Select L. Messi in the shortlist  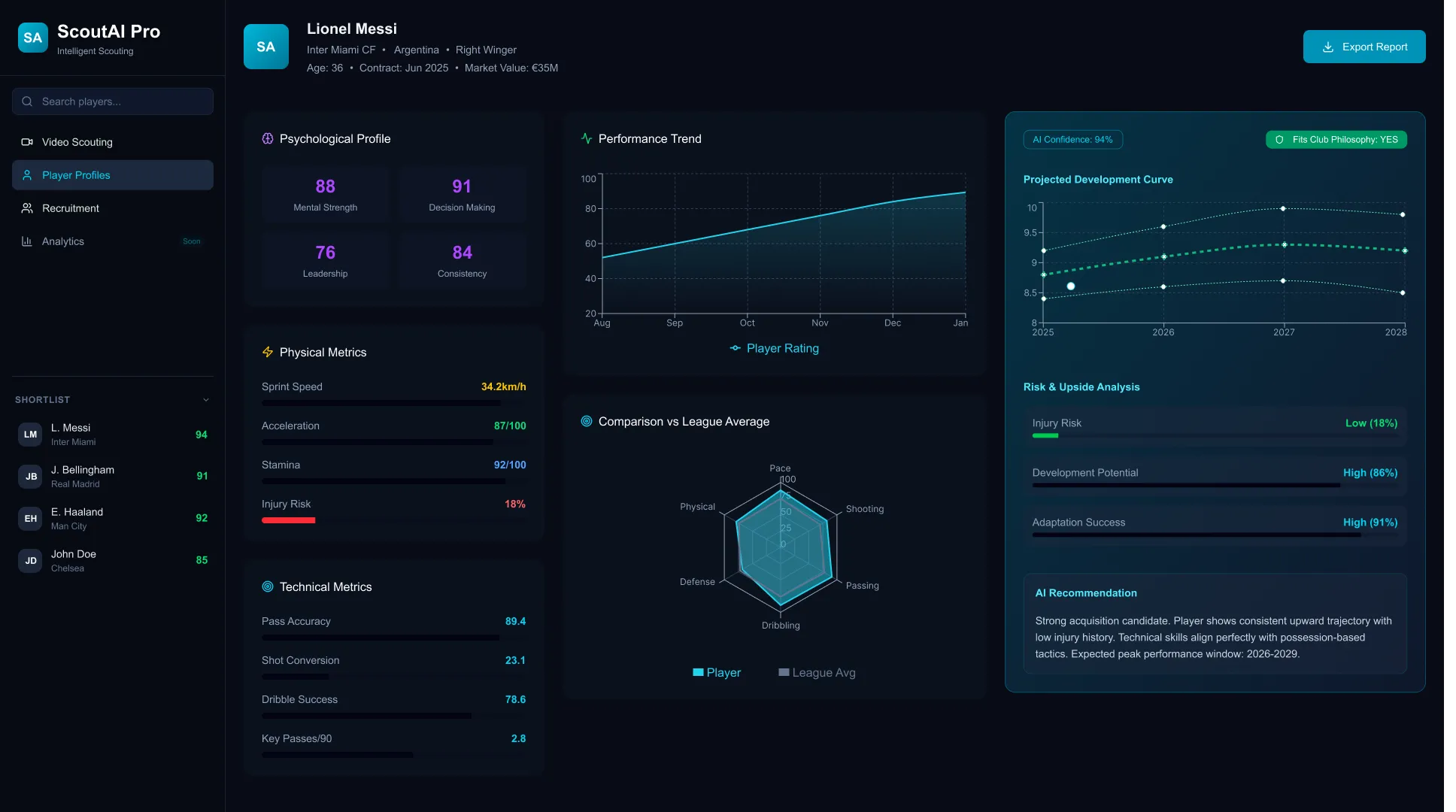113,435
